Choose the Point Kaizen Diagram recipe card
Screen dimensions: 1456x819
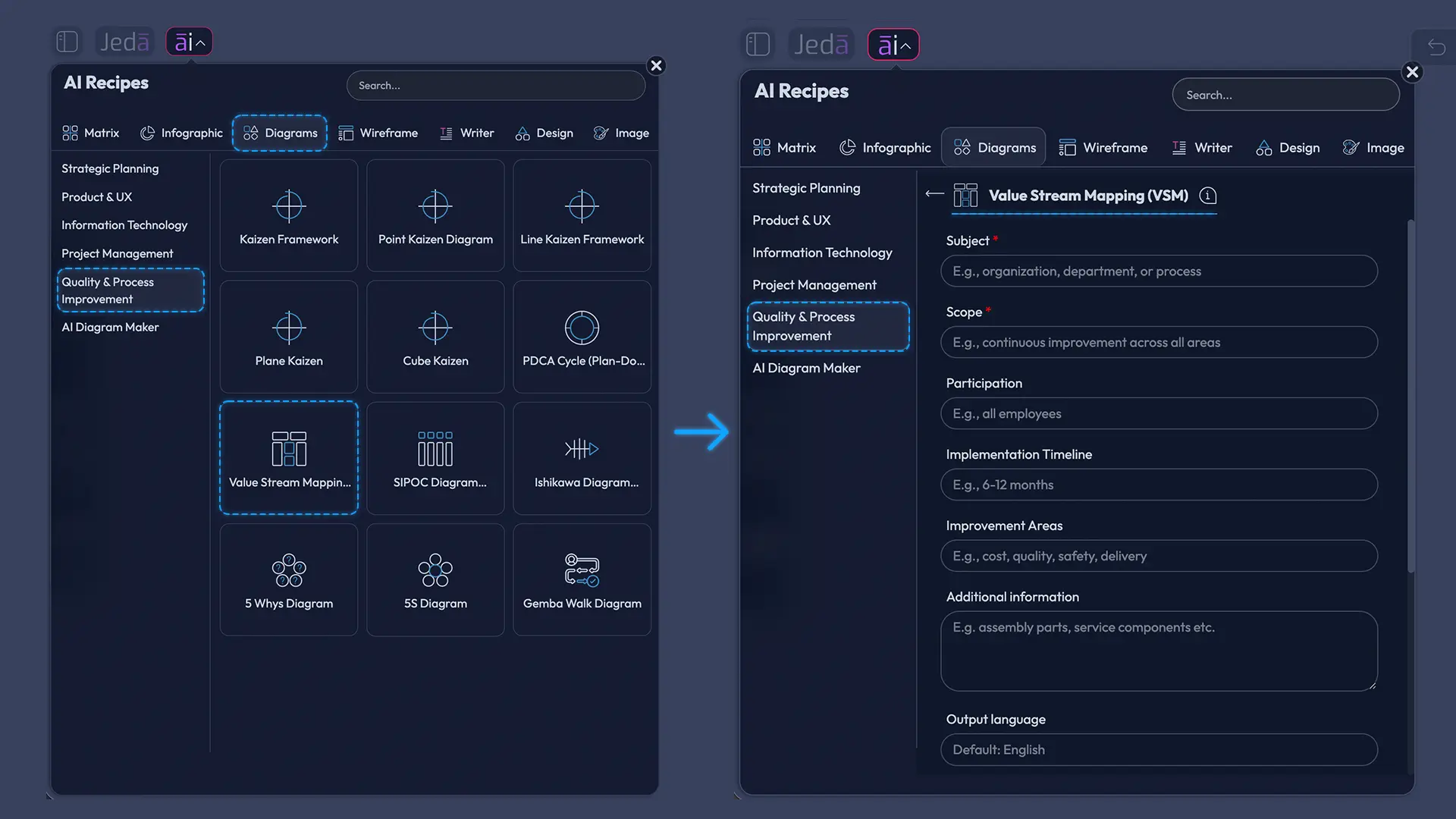click(x=435, y=215)
